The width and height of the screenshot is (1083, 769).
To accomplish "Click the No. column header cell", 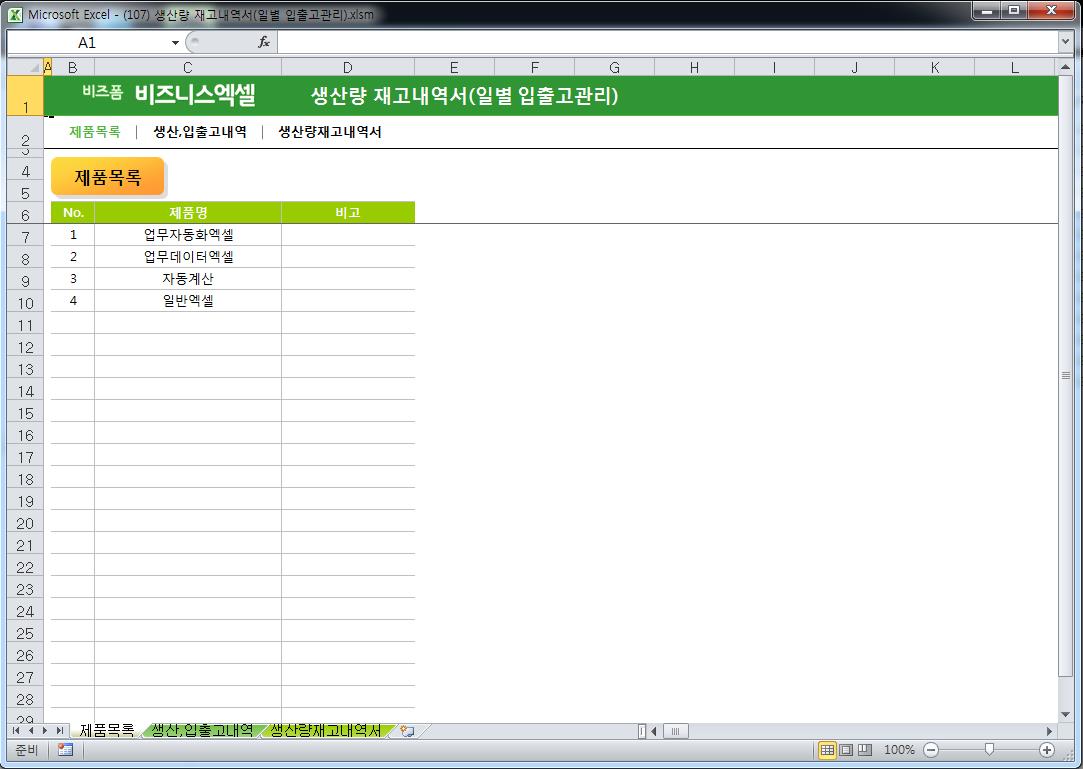I will coord(73,213).
